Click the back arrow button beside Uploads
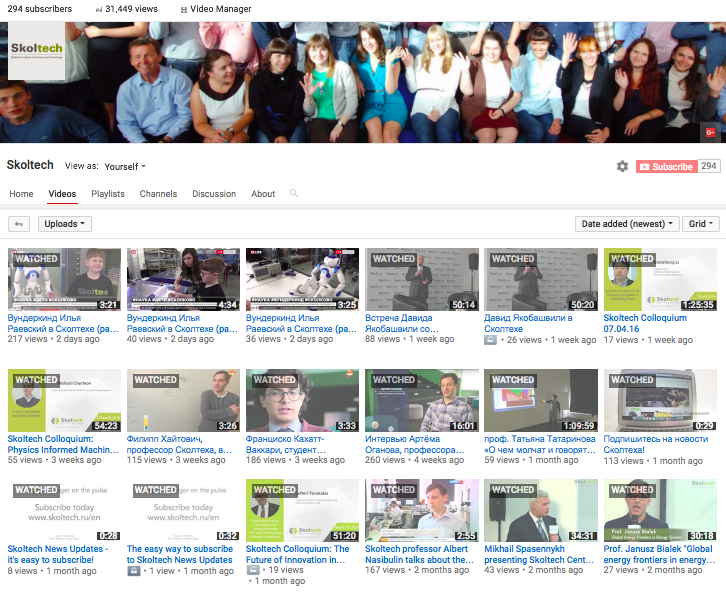This screenshot has width=726, height=598. coord(19,224)
